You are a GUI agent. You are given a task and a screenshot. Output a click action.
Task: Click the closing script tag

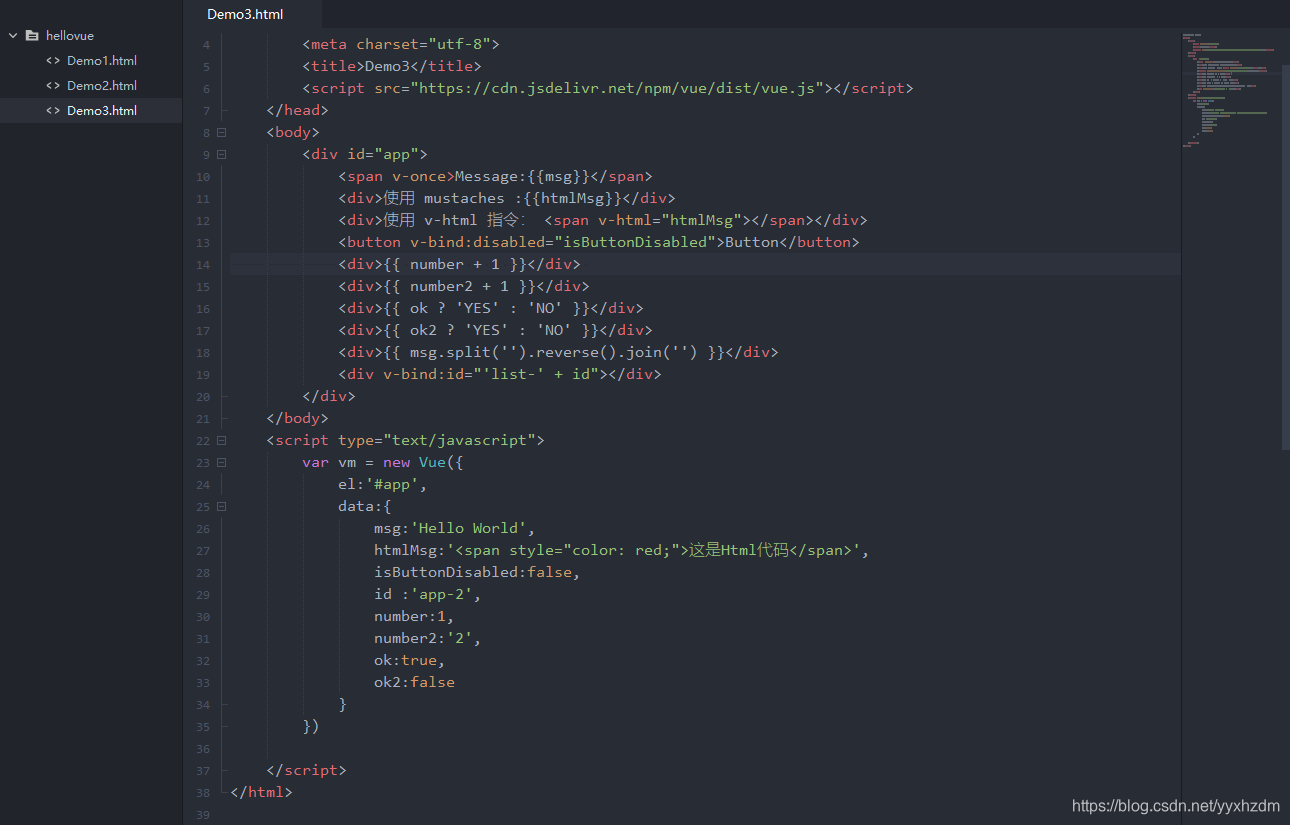306,770
